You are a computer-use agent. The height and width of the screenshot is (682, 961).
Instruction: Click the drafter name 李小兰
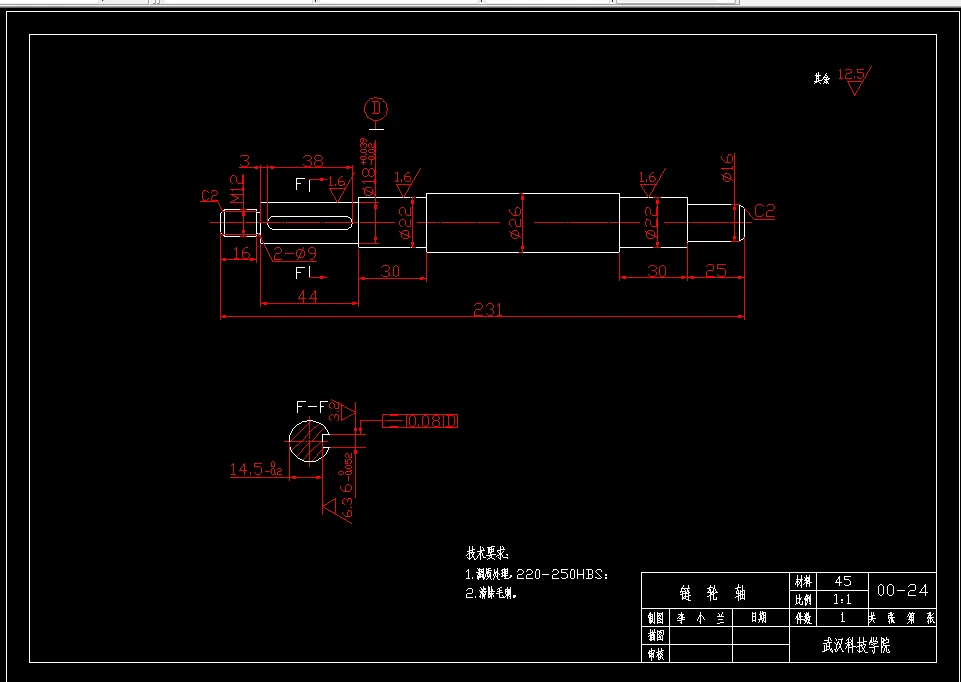pos(701,618)
